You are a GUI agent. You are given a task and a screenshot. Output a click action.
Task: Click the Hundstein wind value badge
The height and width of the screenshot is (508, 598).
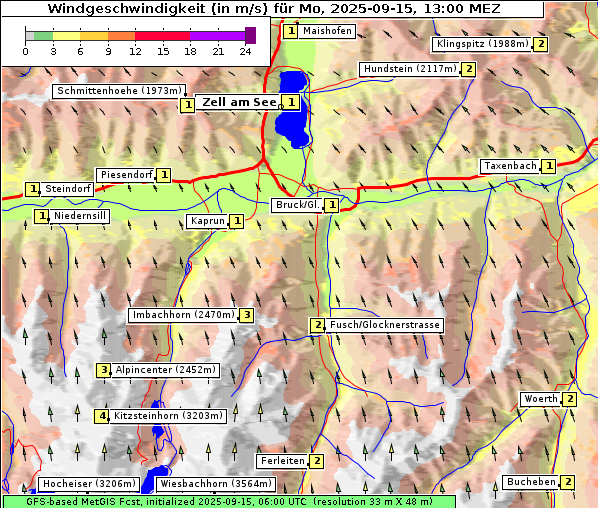point(468,69)
